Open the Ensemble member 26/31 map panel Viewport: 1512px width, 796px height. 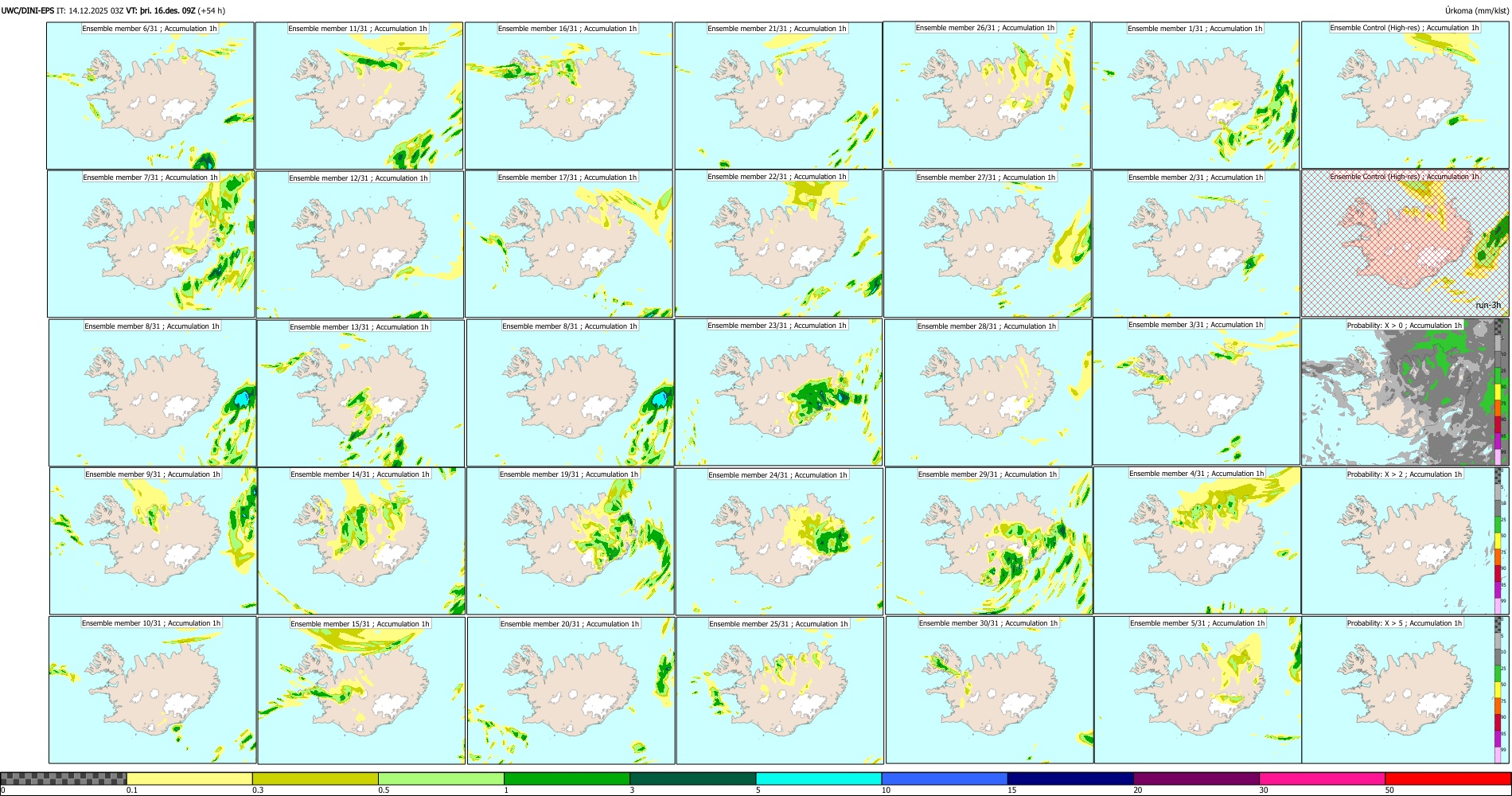click(x=986, y=95)
